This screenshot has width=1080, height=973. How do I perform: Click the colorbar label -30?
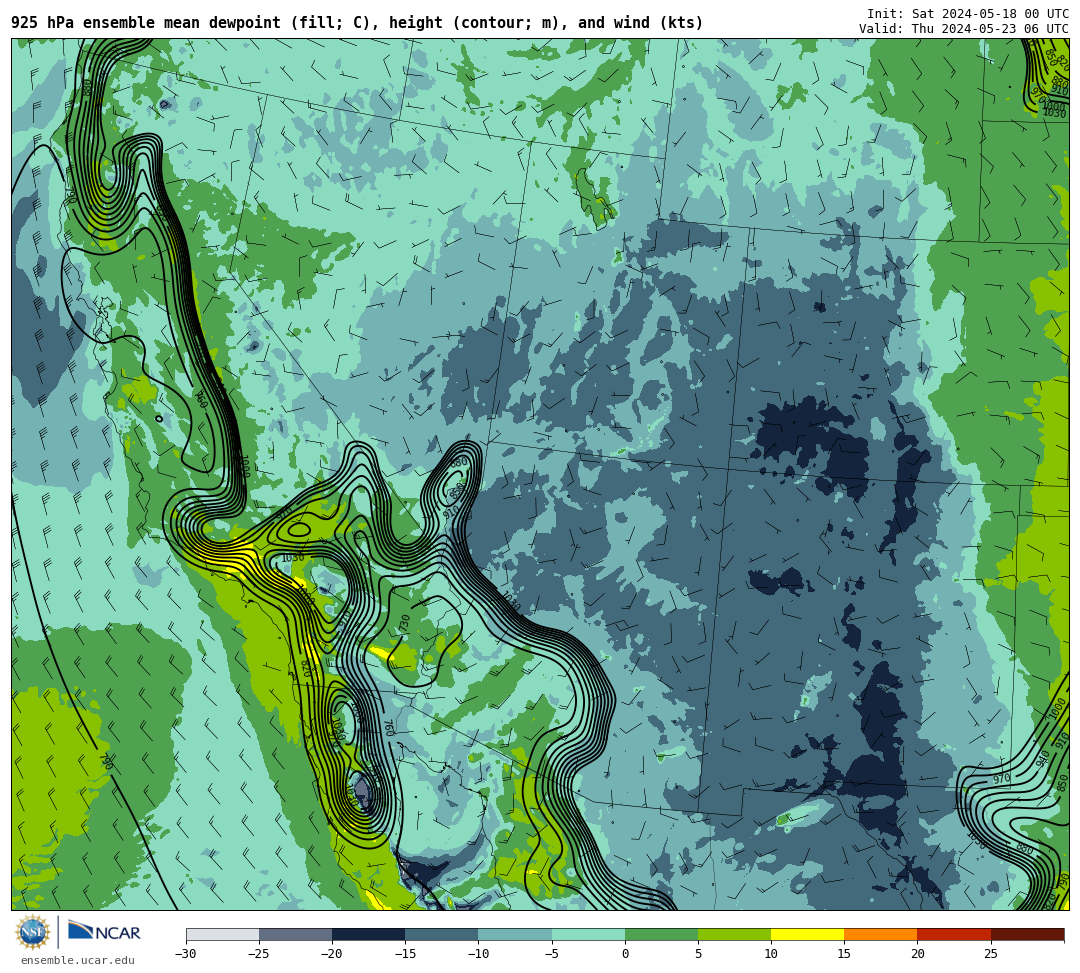coord(186,954)
